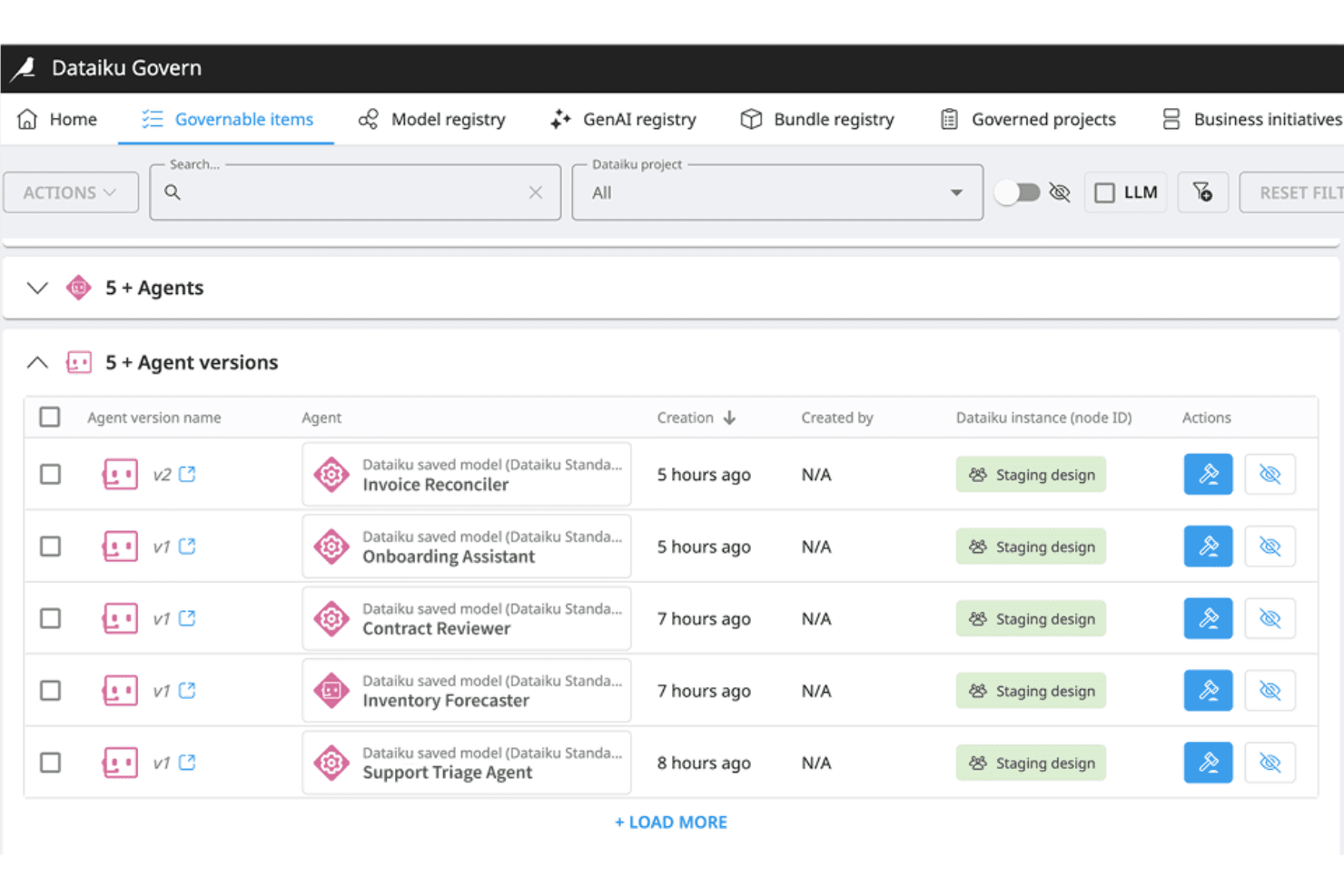Open the Dataiku project dropdown
The width and height of the screenshot is (1344, 896).
[777, 192]
